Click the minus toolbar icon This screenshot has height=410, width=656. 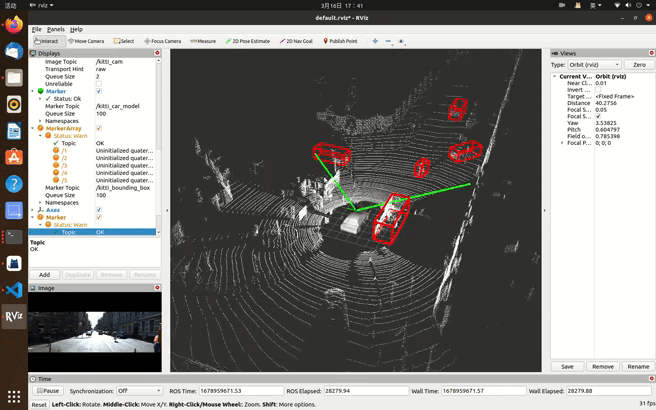point(388,41)
